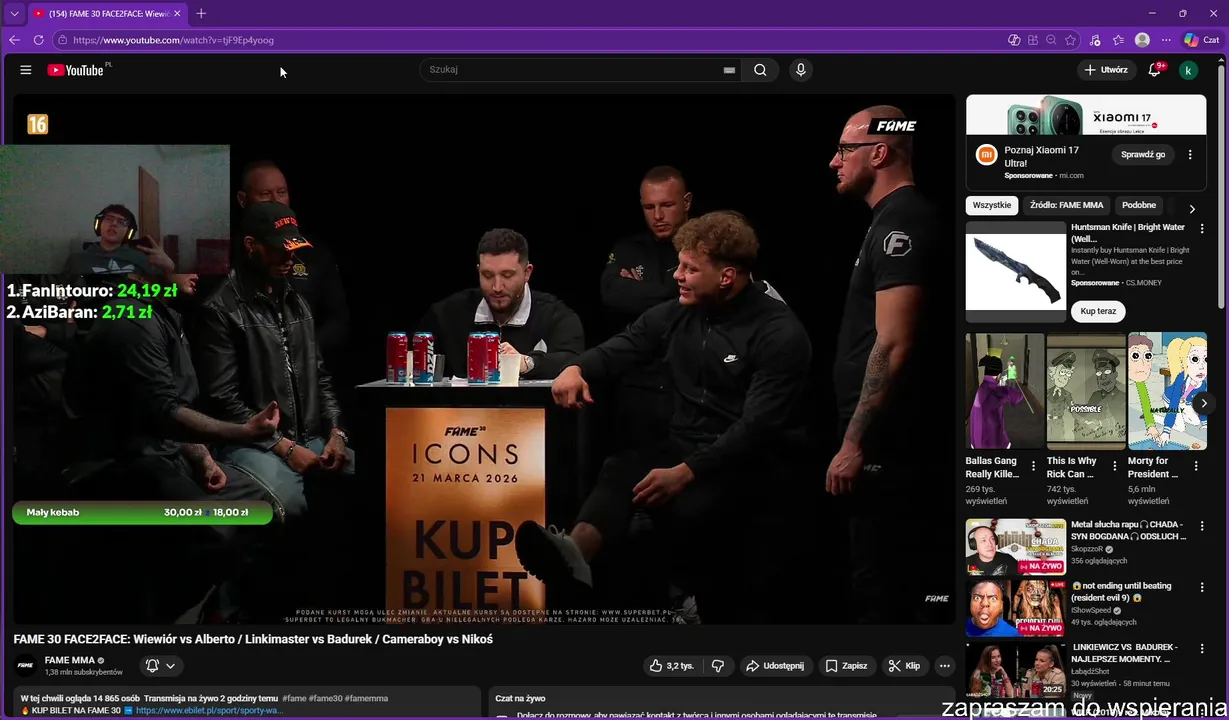Image resolution: width=1229 pixels, height=720 pixels.
Task: Open a new browser tab
Action: pos(201,13)
